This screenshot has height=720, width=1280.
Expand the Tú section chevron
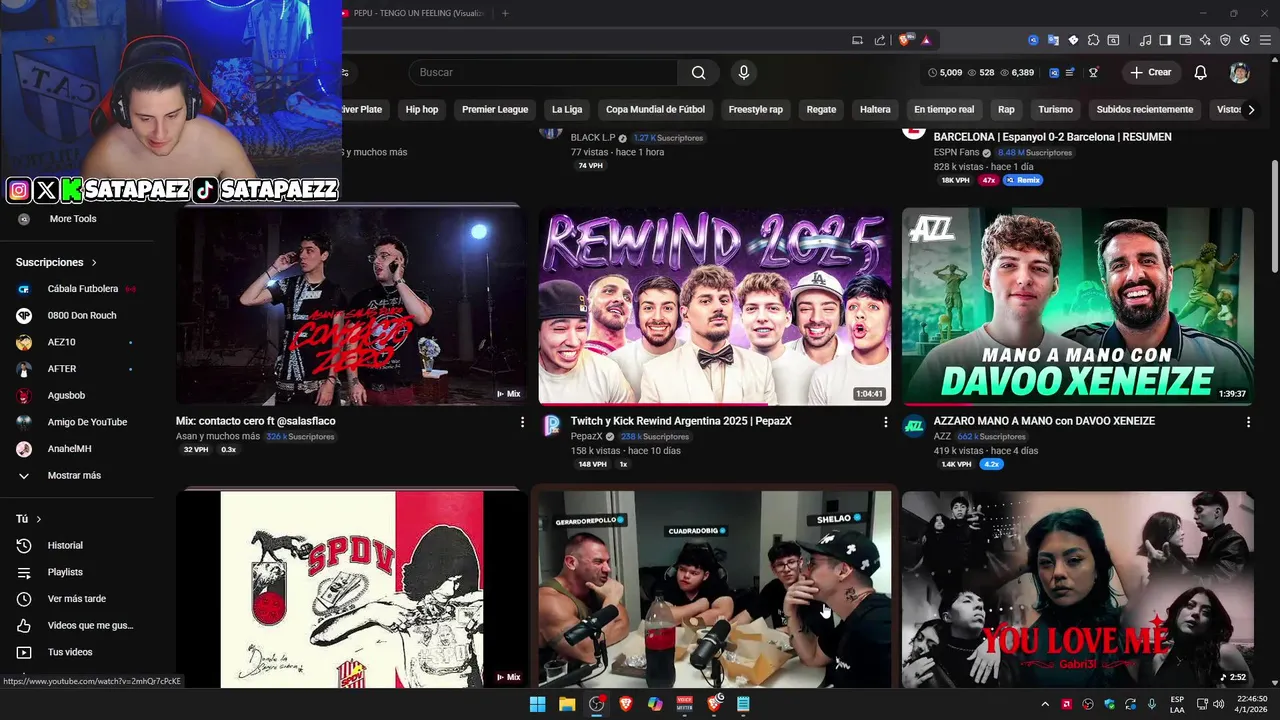click(x=39, y=519)
